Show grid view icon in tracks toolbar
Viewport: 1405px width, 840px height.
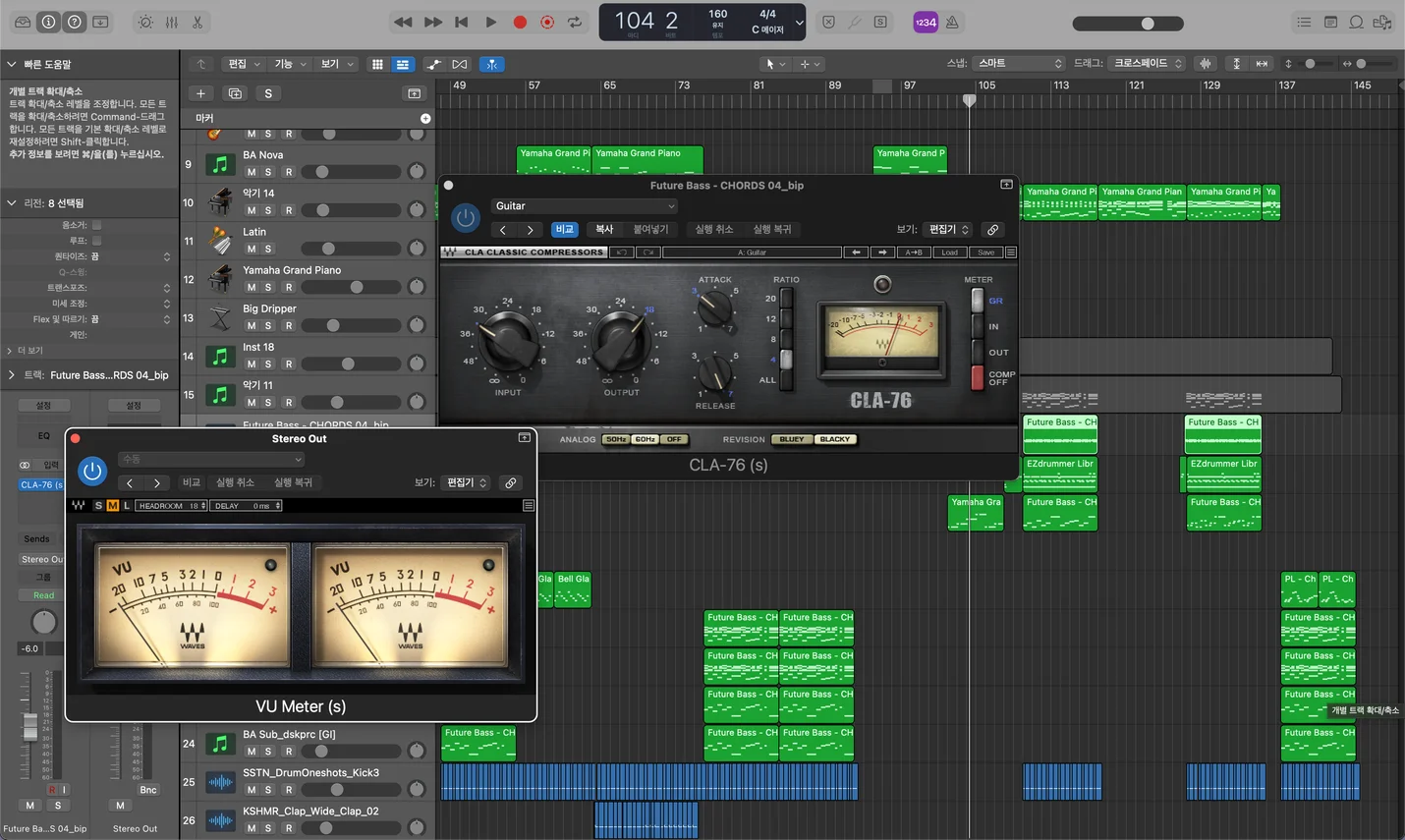click(x=377, y=64)
